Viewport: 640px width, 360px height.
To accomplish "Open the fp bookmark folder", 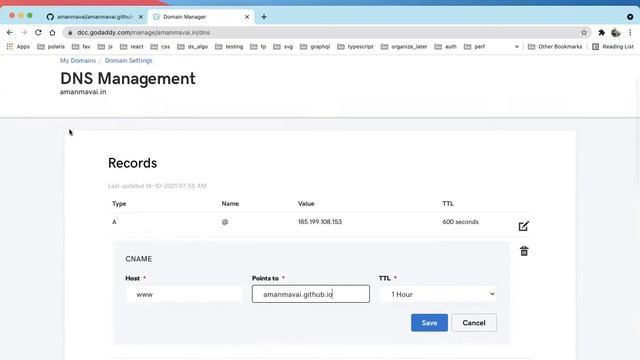I will tap(258, 47).
